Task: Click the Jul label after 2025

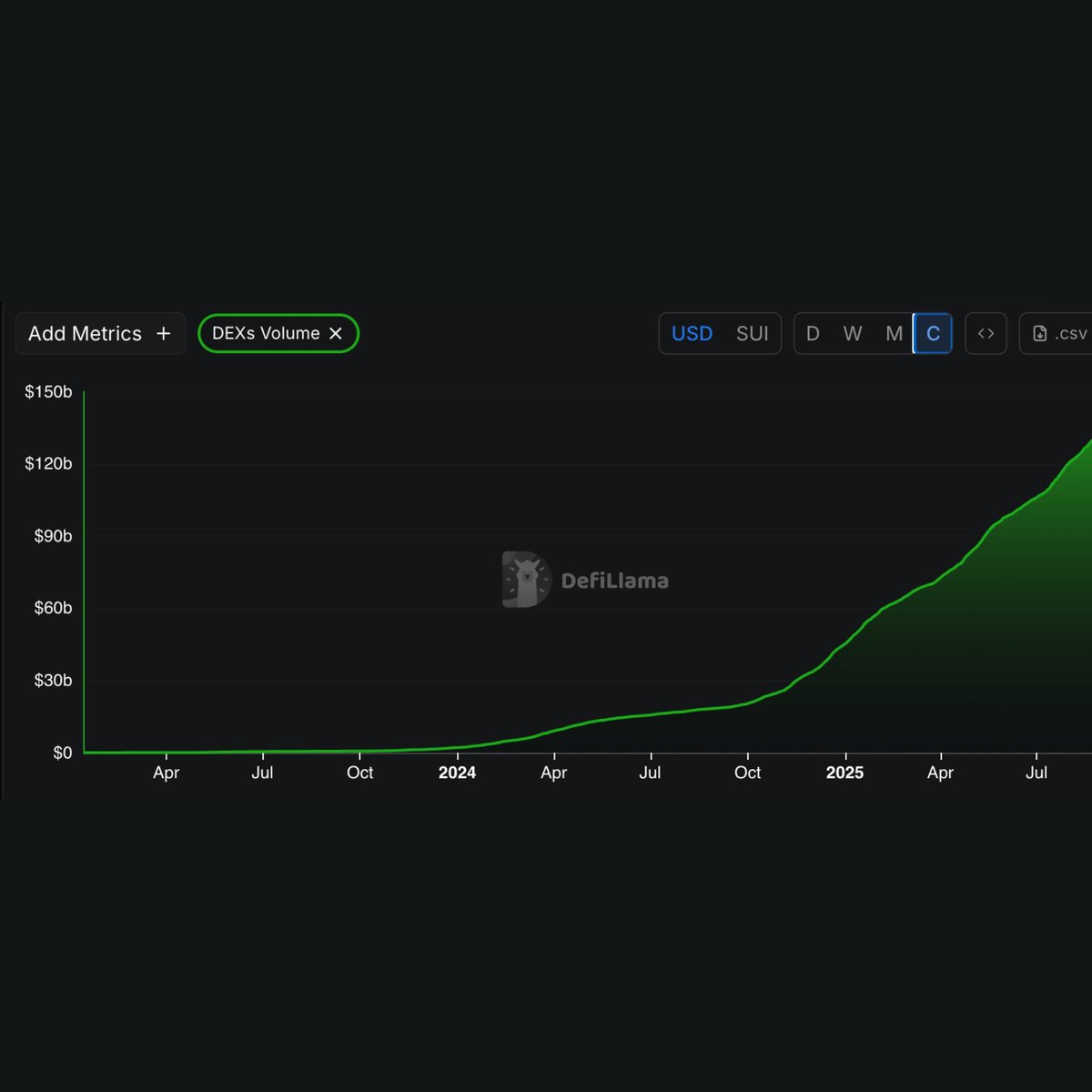Action: (x=1036, y=773)
